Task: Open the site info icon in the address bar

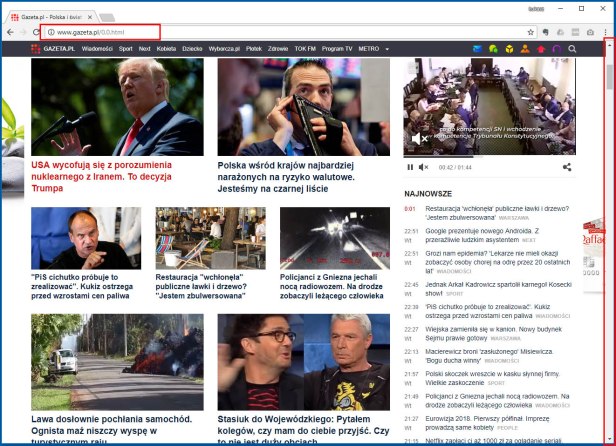Action: click(51, 32)
